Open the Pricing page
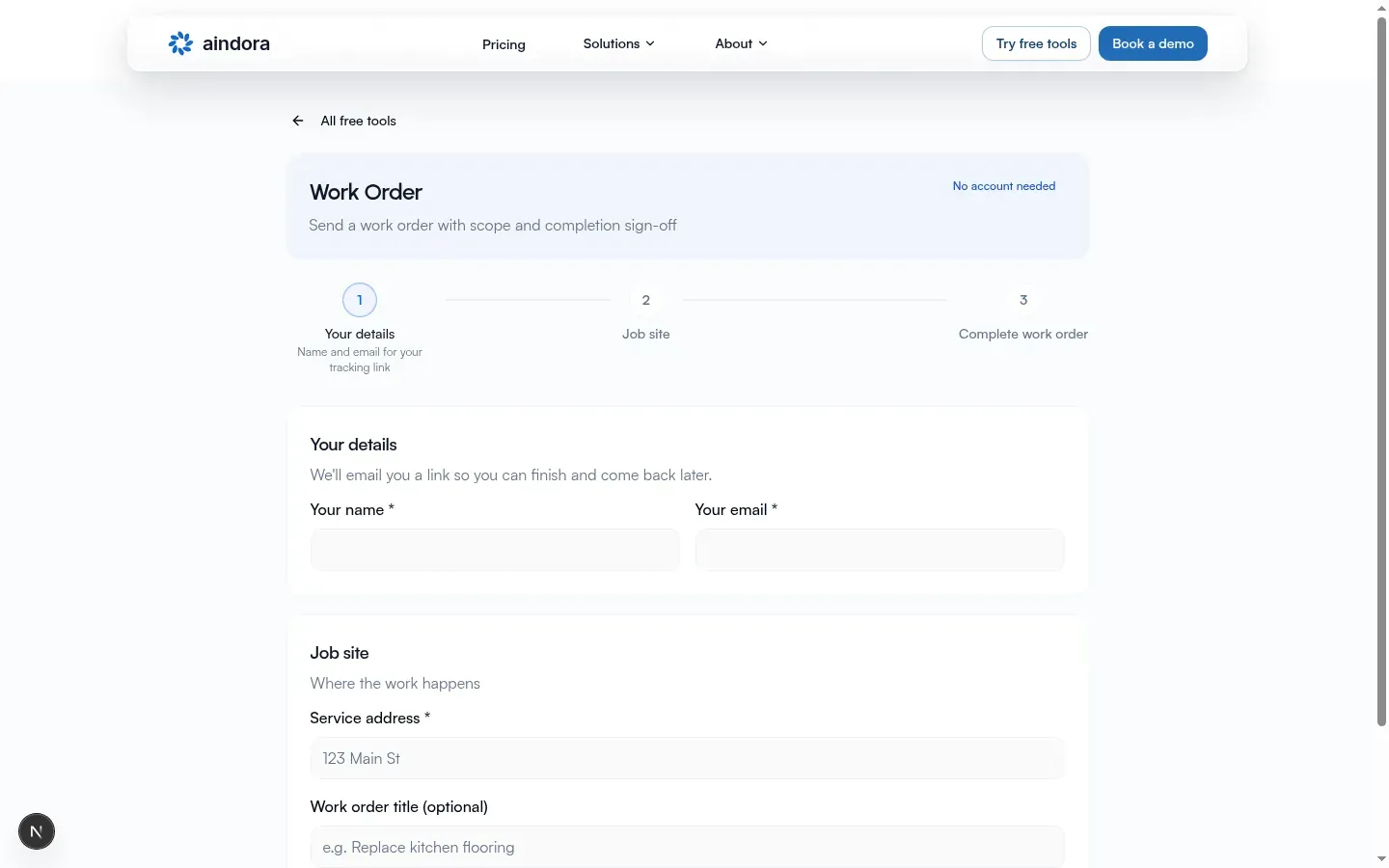Image resolution: width=1389 pixels, height=868 pixels. 504,44
